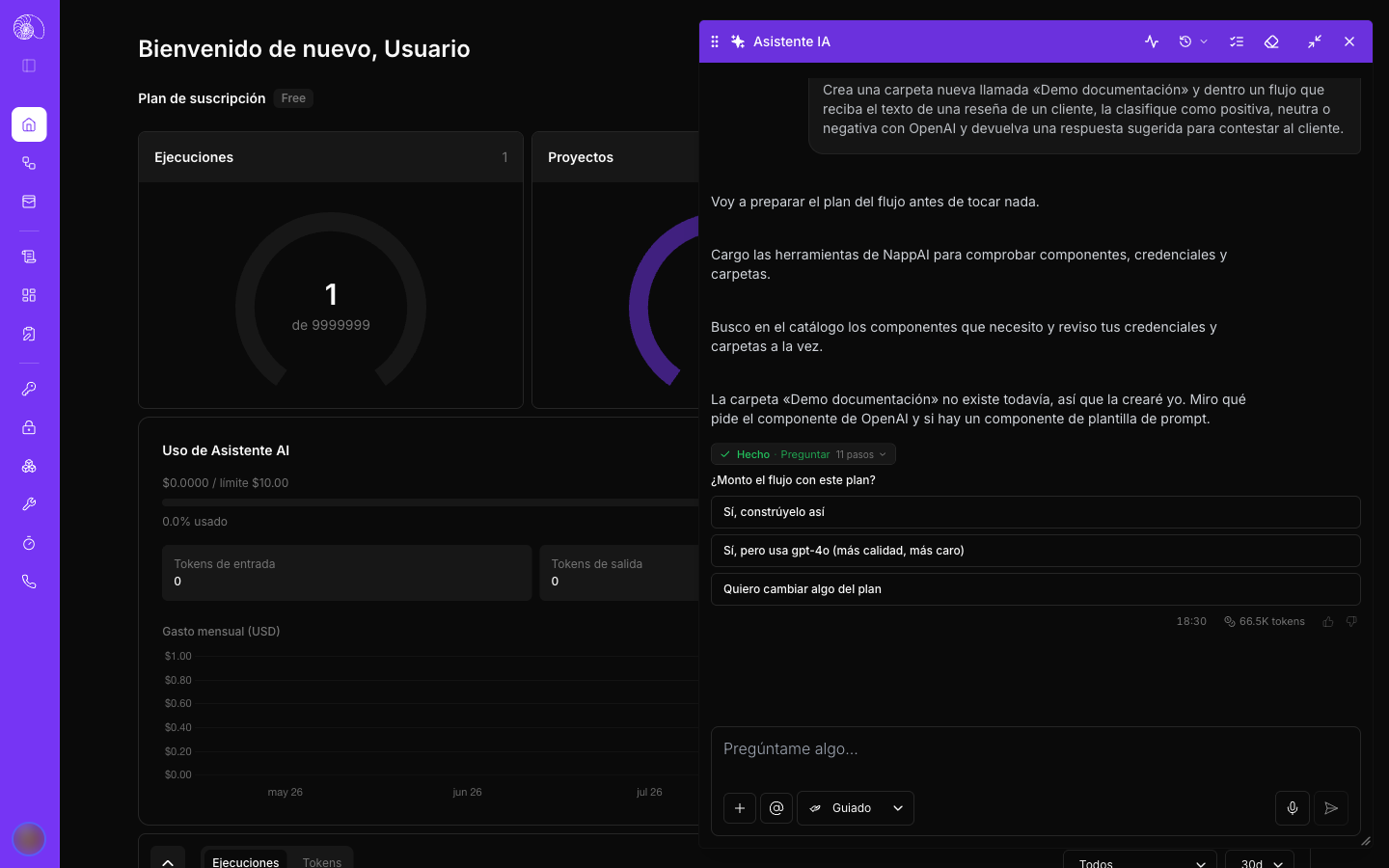Open the archive box icon in sidebar
The height and width of the screenshot is (868, 1389).
29,202
